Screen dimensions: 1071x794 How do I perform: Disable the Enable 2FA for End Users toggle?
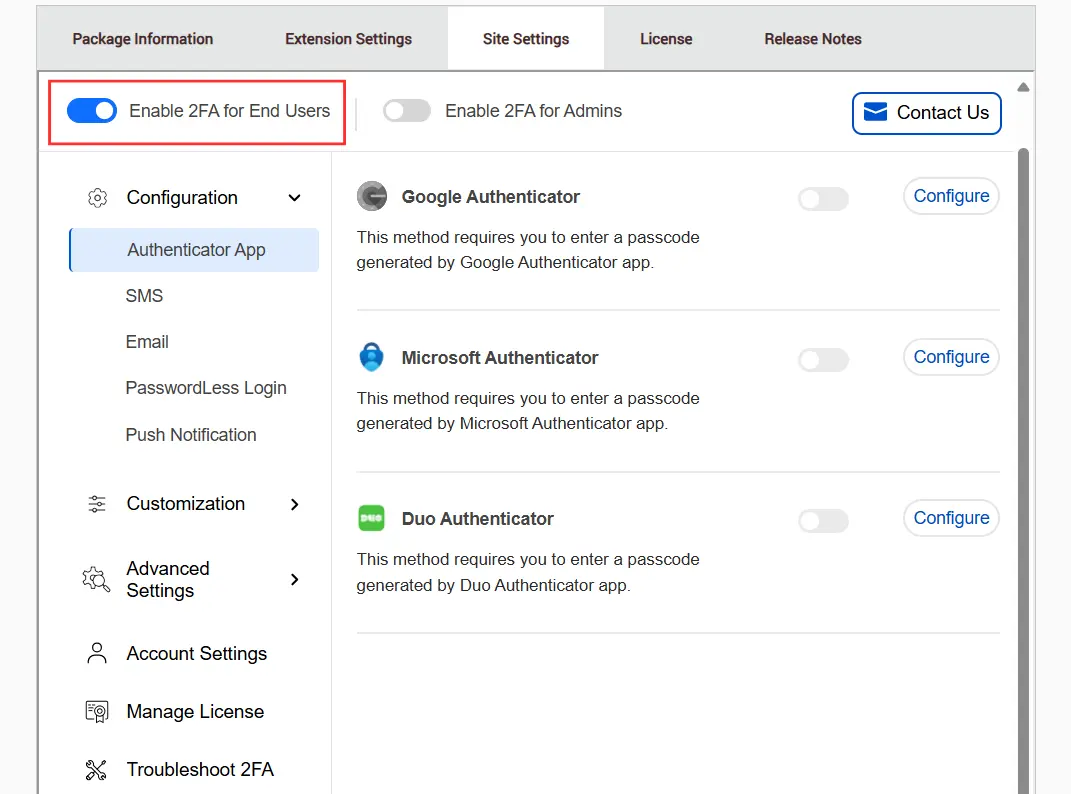point(92,111)
